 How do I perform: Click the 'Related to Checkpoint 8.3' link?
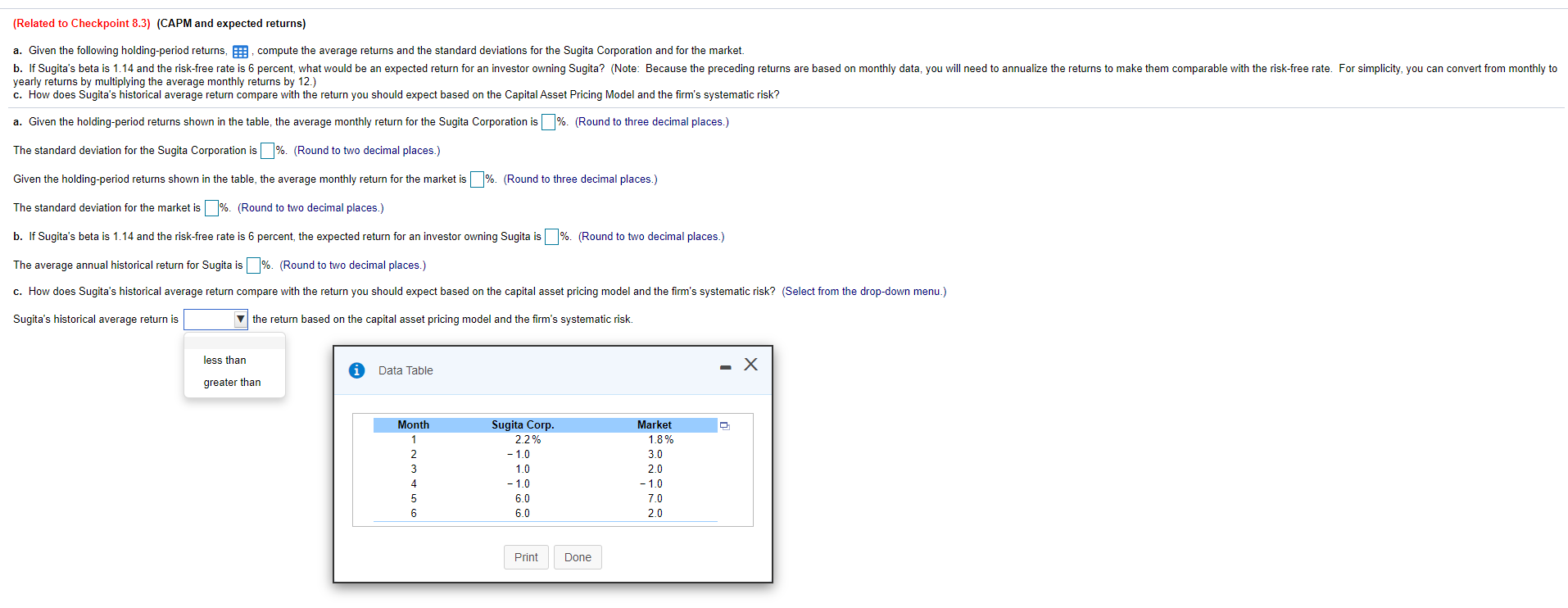[82, 23]
